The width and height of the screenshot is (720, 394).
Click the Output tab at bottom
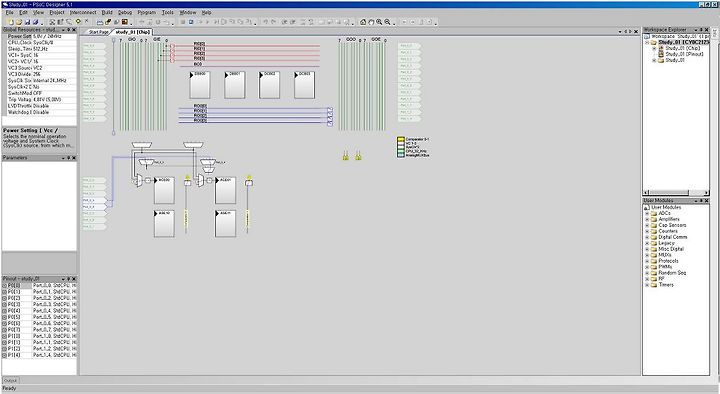(10, 381)
